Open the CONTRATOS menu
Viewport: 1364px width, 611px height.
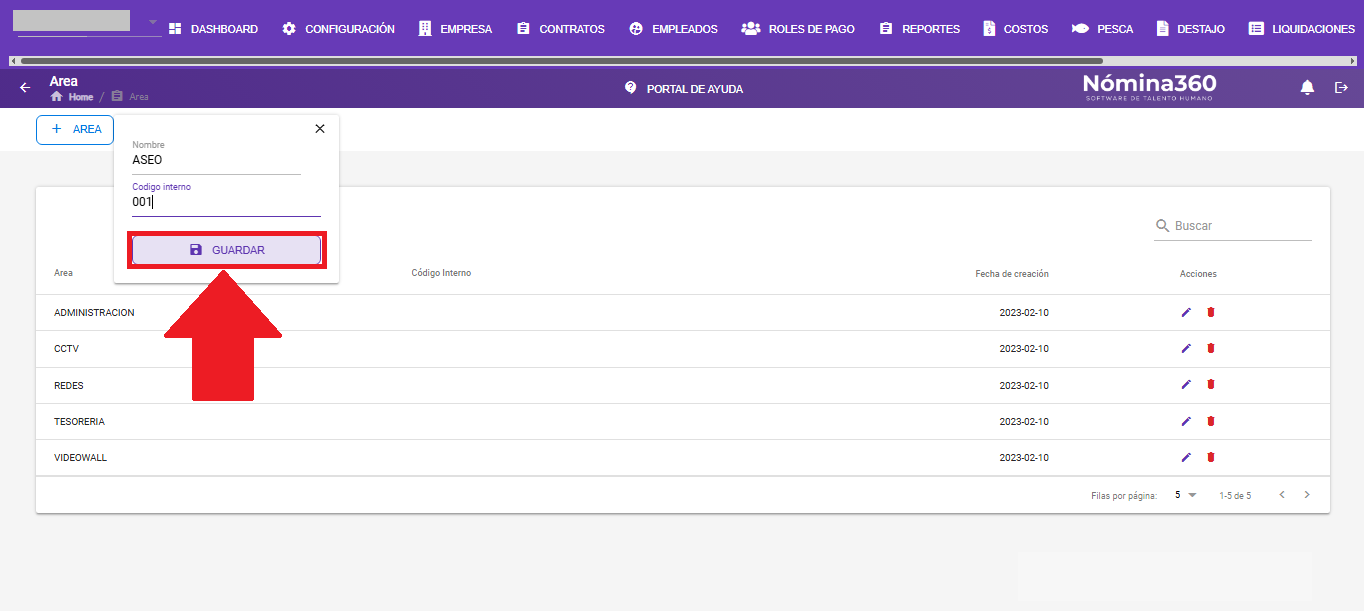tap(560, 29)
